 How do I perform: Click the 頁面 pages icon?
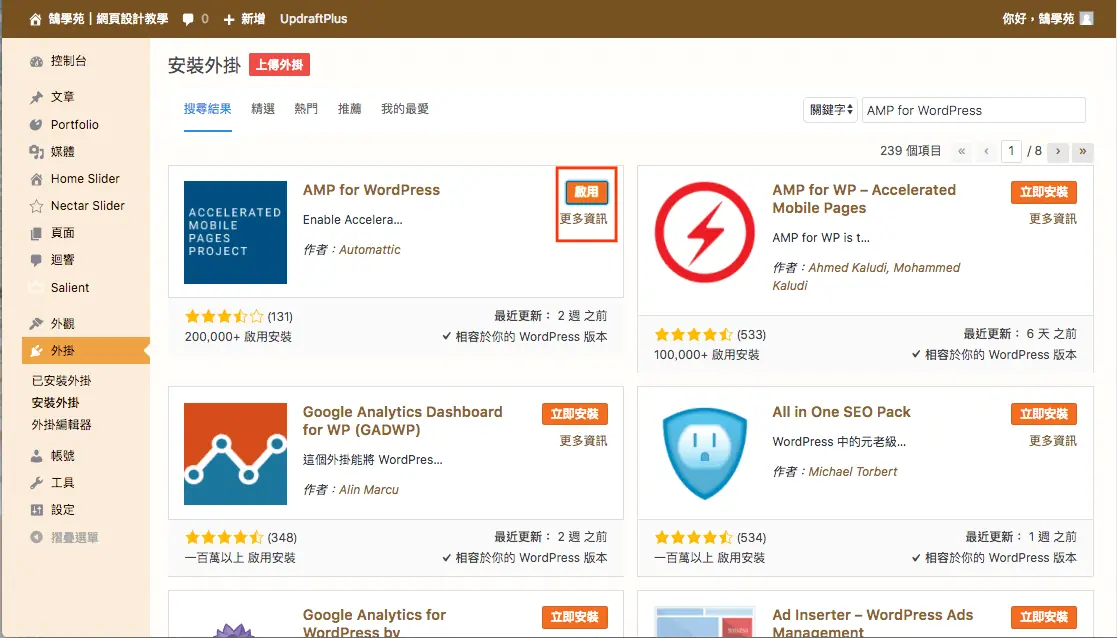click(36, 233)
